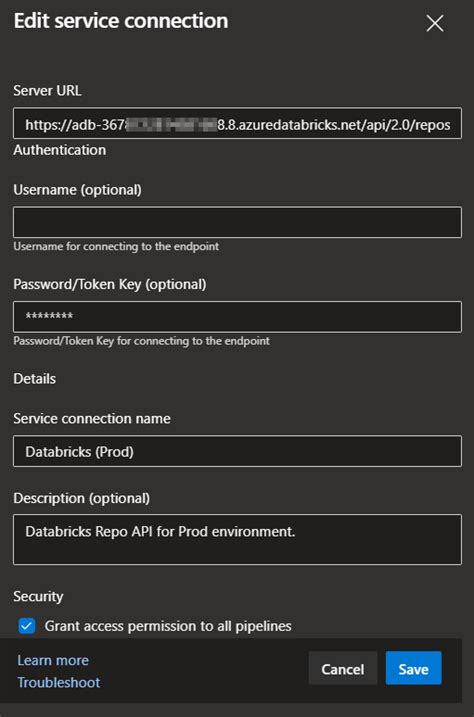Close the Edit service connection dialog
This screenshot has height=717, width=474.
[x=434, y=23]
